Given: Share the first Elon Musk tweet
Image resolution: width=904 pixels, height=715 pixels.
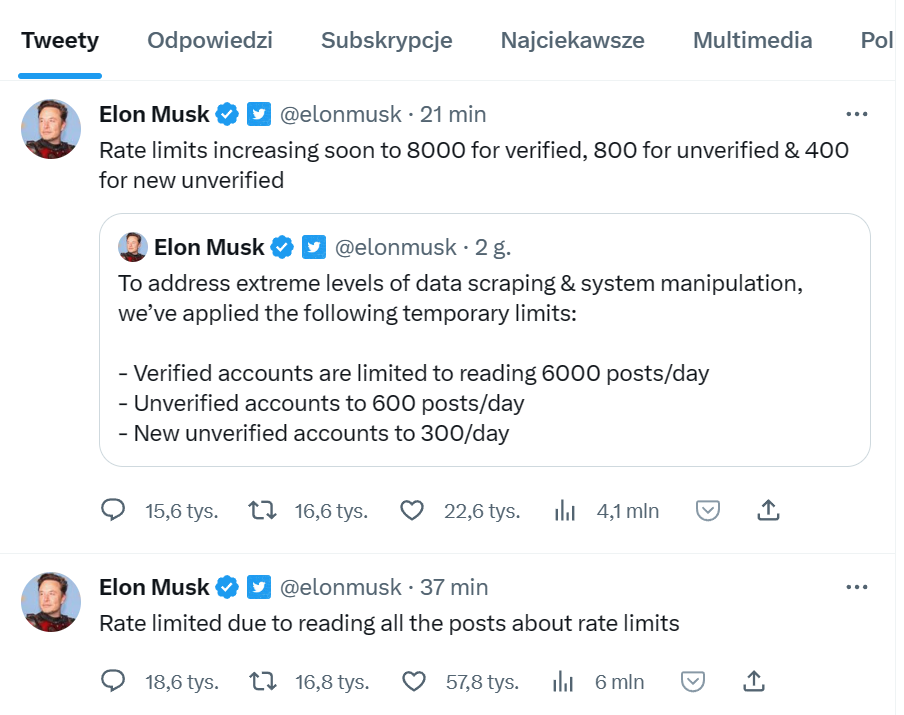Looking at the screenshot, I should click(x=767, y=511).
